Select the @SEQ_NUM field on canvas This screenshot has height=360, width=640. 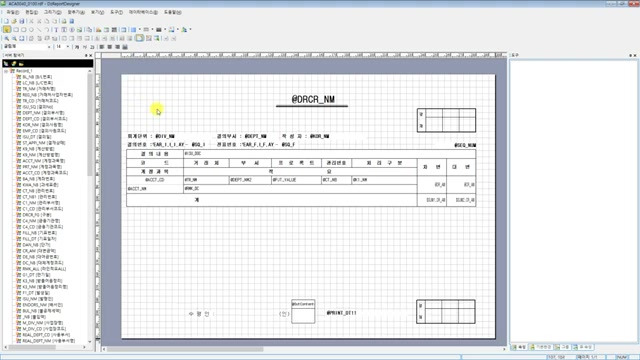point(465,145)
